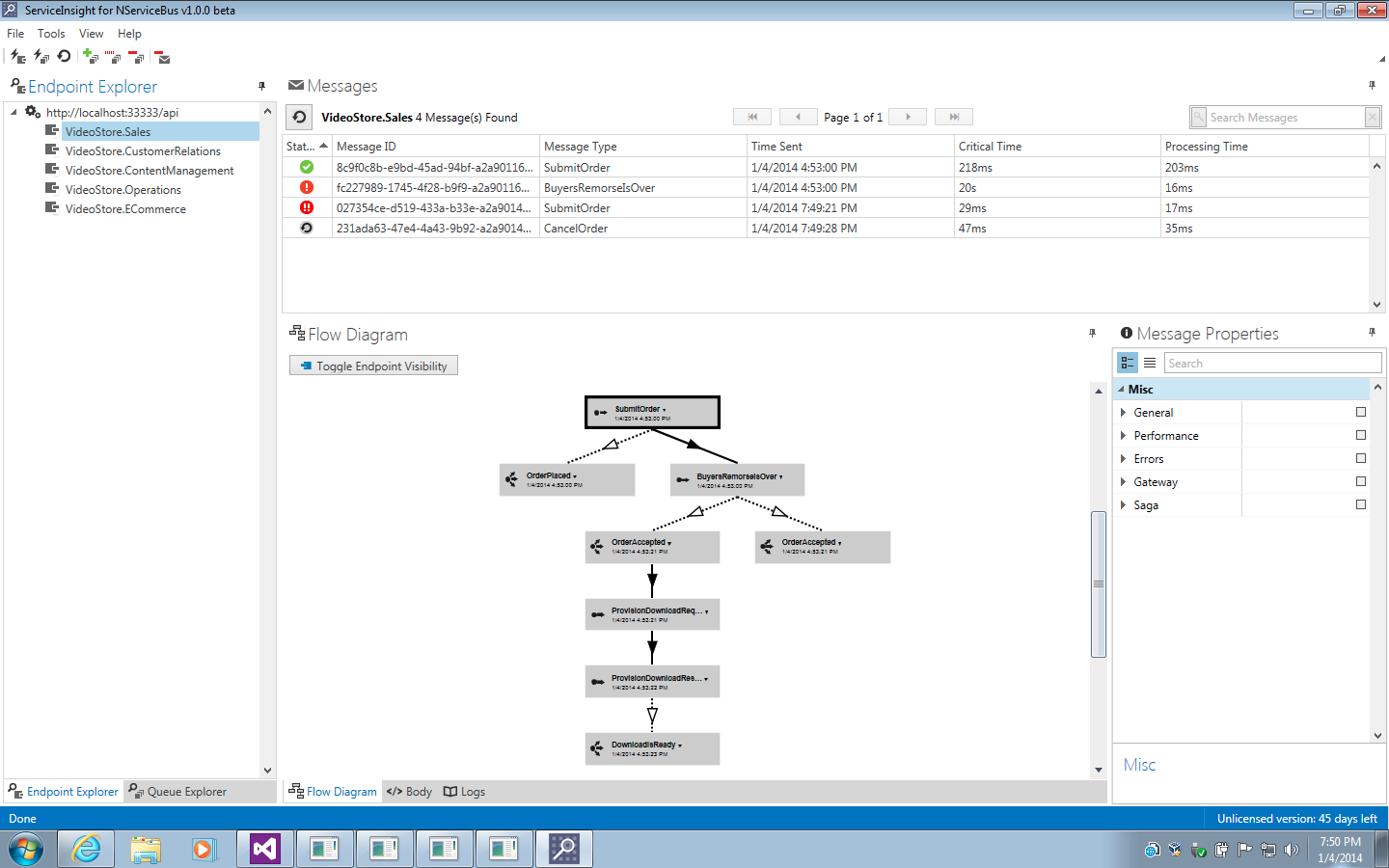Image resolution: width=1389 pixels, height=868 pixels.
Task: Switch properties to alphabetical view
Action: coord(1150,363)
